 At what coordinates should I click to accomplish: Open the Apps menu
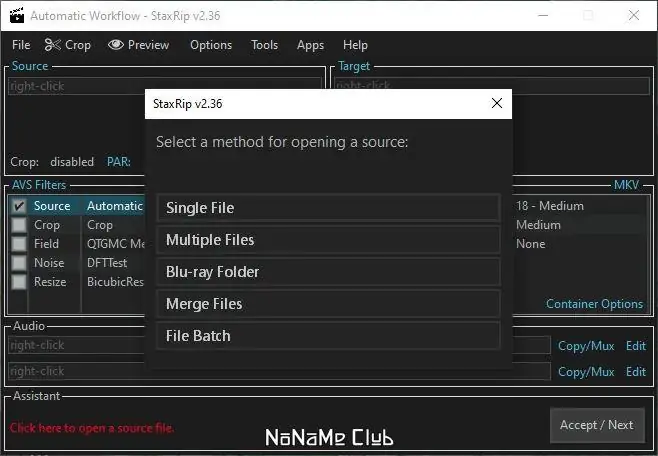click(x=310, y=45)
